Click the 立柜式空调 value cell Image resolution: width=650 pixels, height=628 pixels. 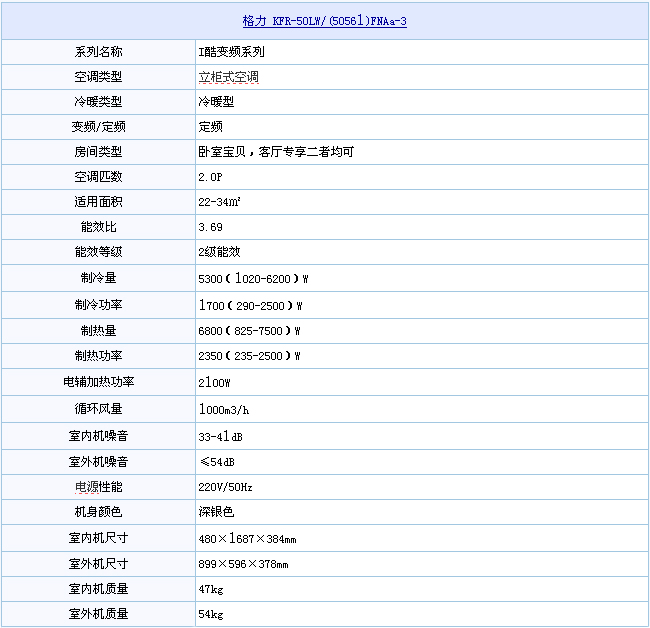pos(229,77)
